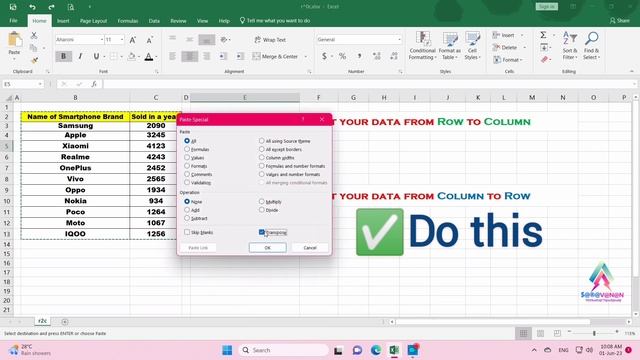This screenshot has height=360, width=640.
Task: Click the Undo arrow in title bar
Action: [32, 7]
